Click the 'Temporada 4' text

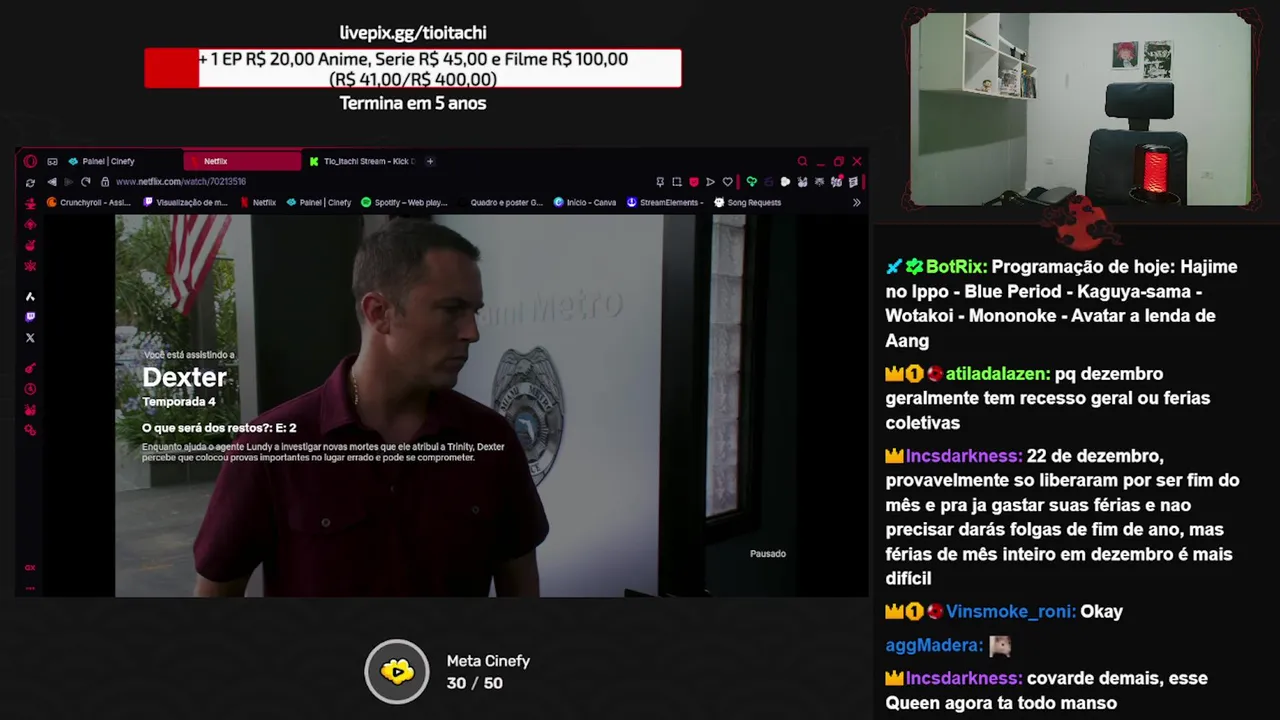click(x=179, y=402)
